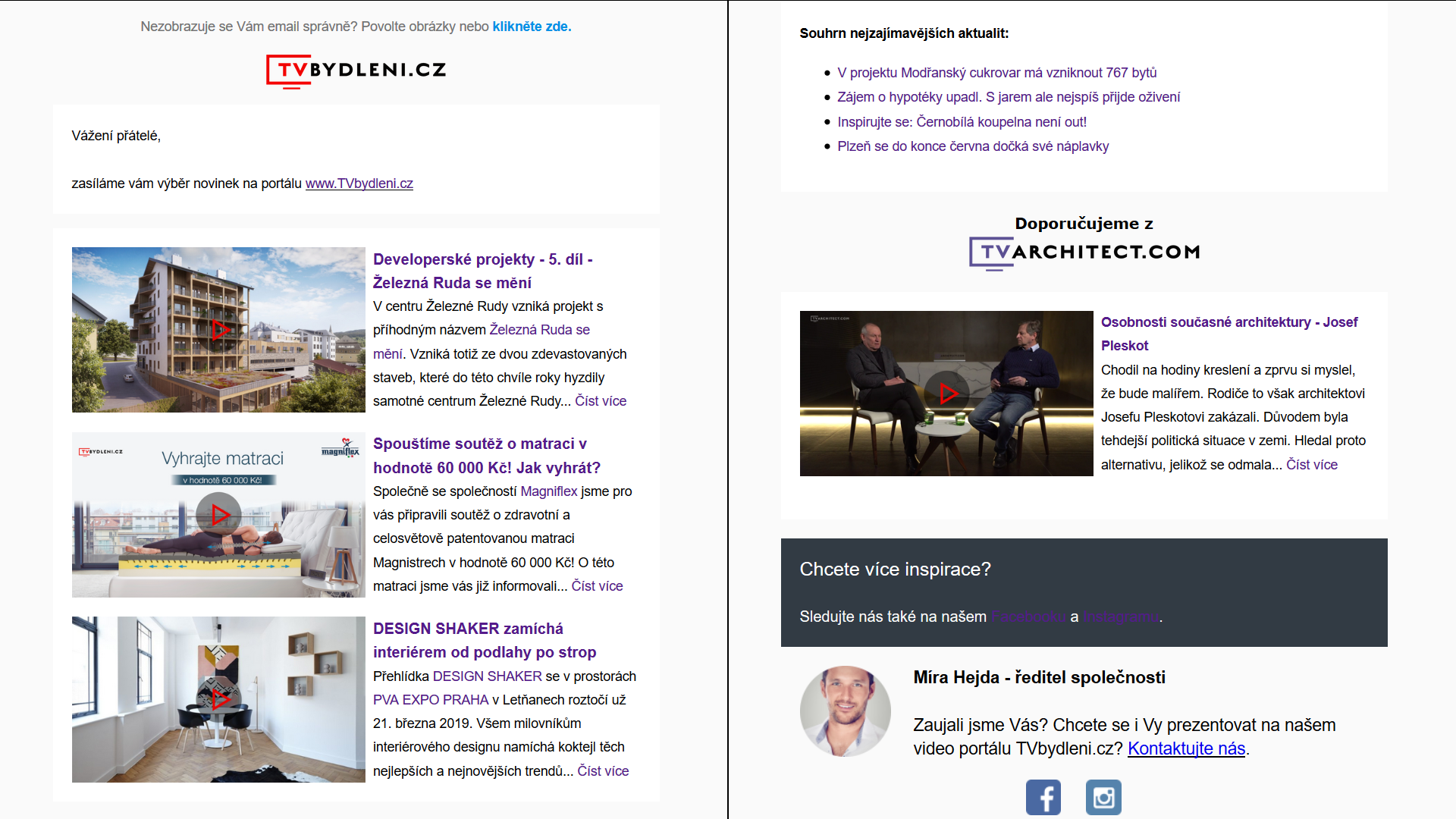
Task: Click the Facebook icon at the bottom
Action: click(1043, 797)
